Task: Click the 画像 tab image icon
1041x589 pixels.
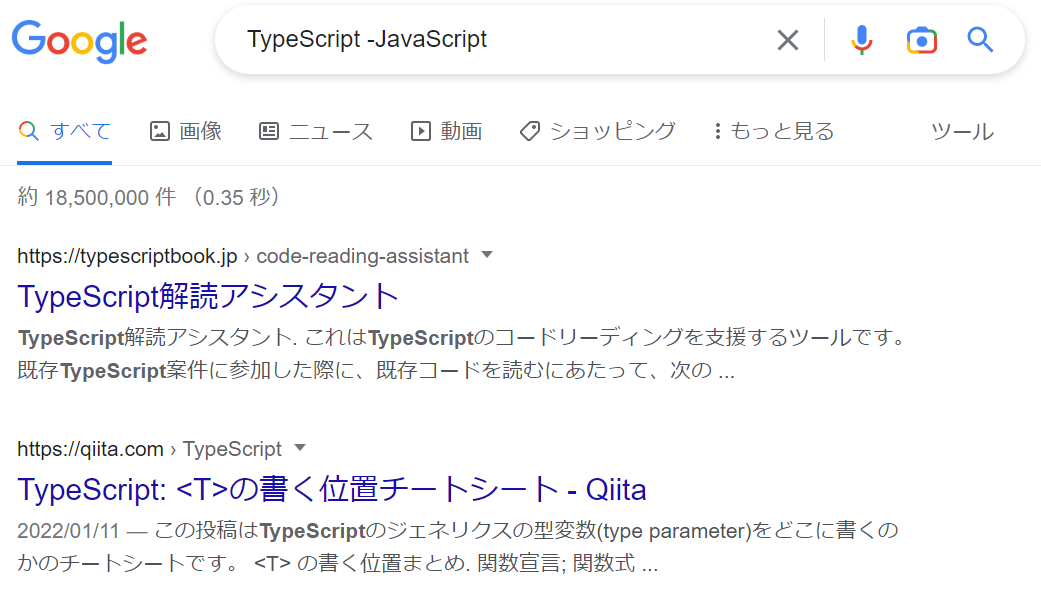Action: click(160, 130)
